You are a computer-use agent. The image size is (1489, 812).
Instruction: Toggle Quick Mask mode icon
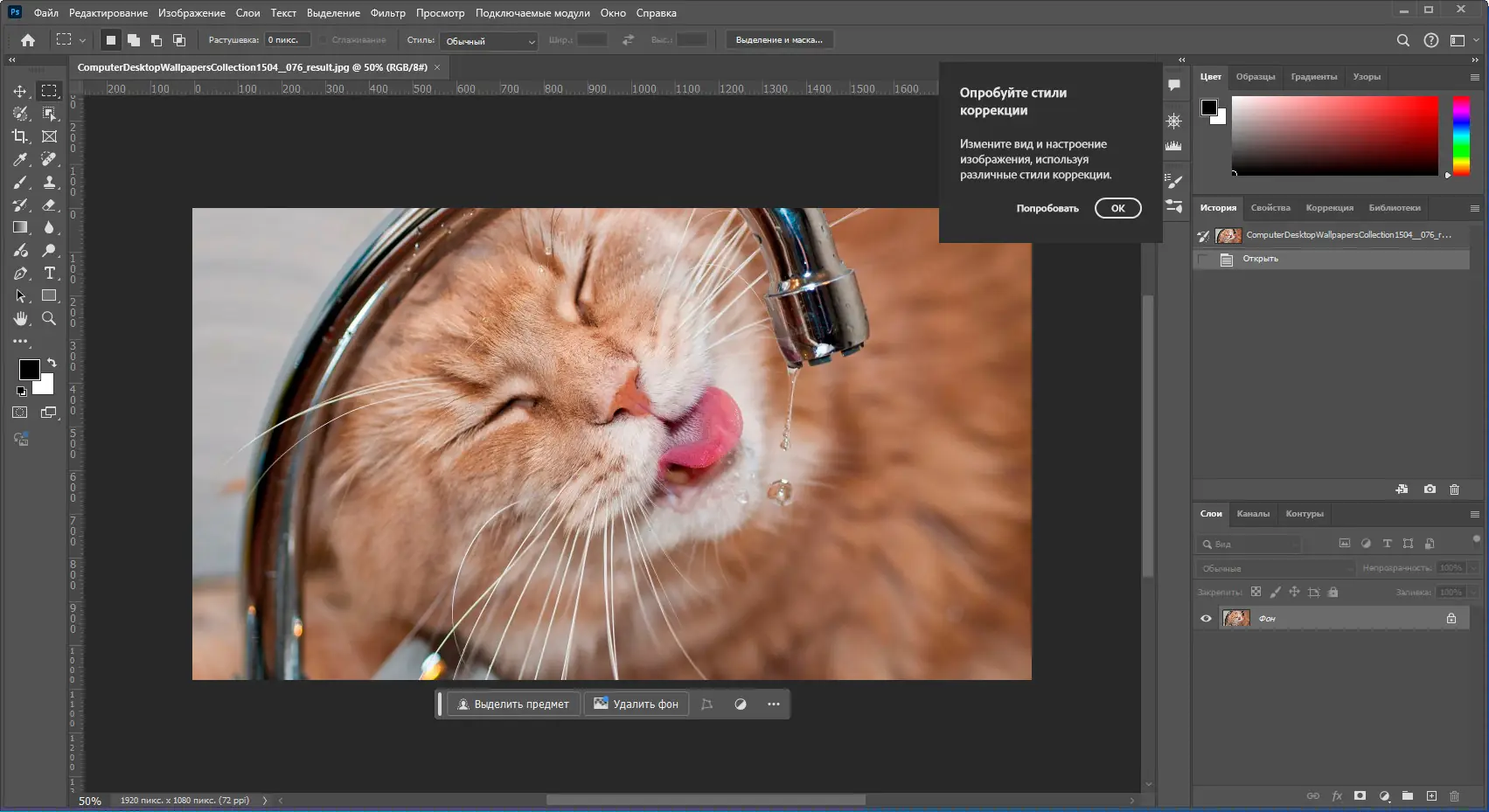coord(20,413)
